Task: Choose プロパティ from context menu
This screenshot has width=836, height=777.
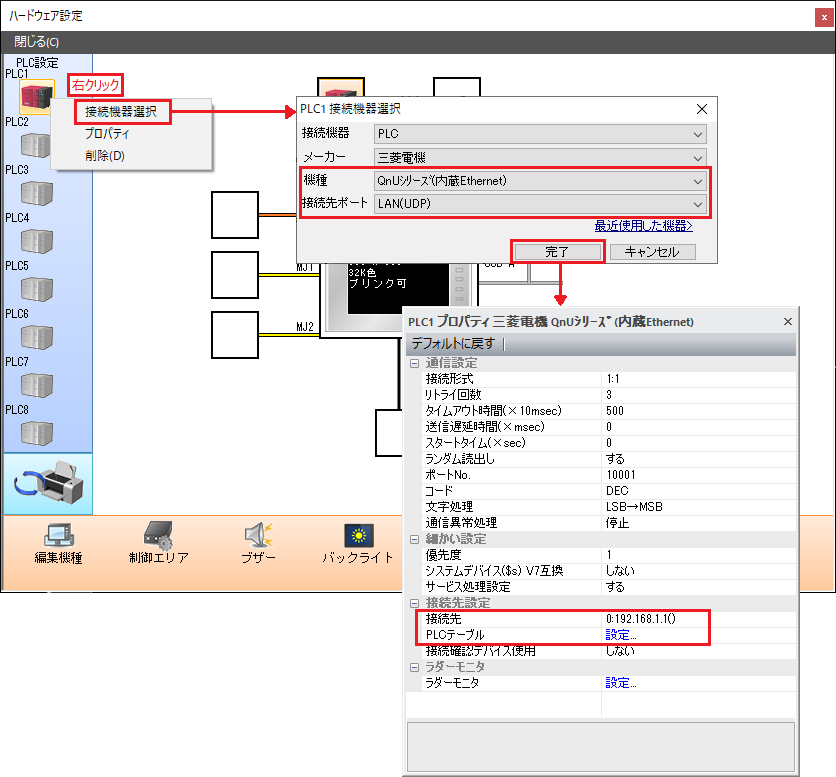Action: [x=107, y=133]
